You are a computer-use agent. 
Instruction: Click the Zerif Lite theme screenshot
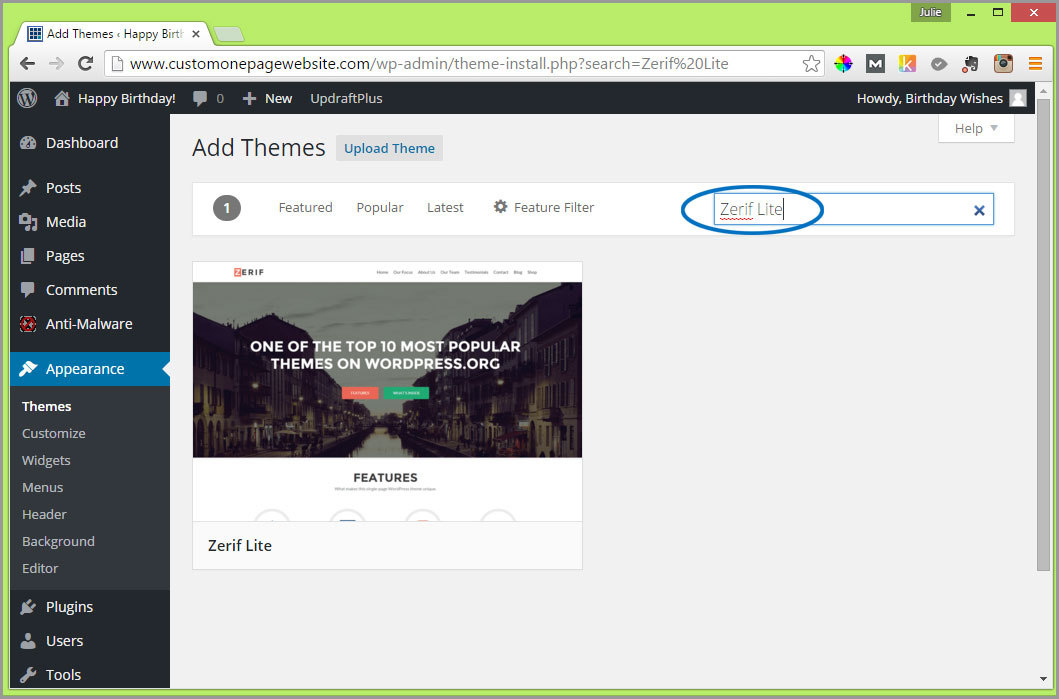tap(387, 392)
